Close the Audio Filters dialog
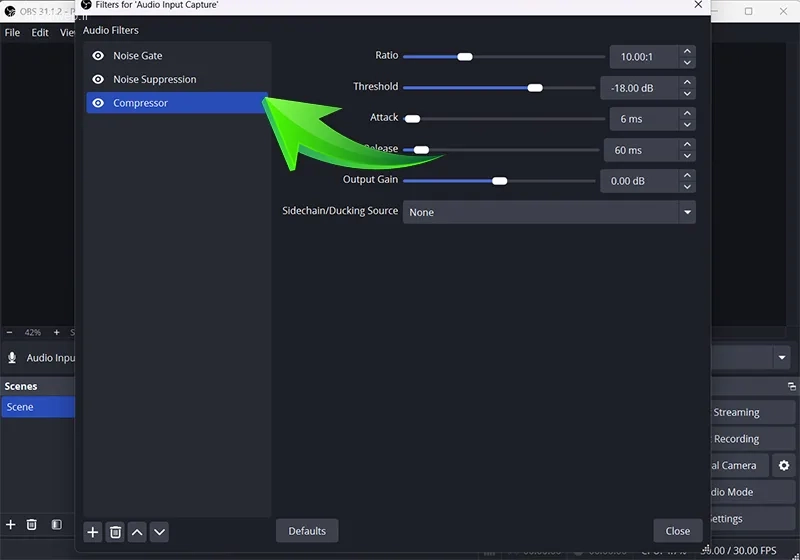 (677, 531)
